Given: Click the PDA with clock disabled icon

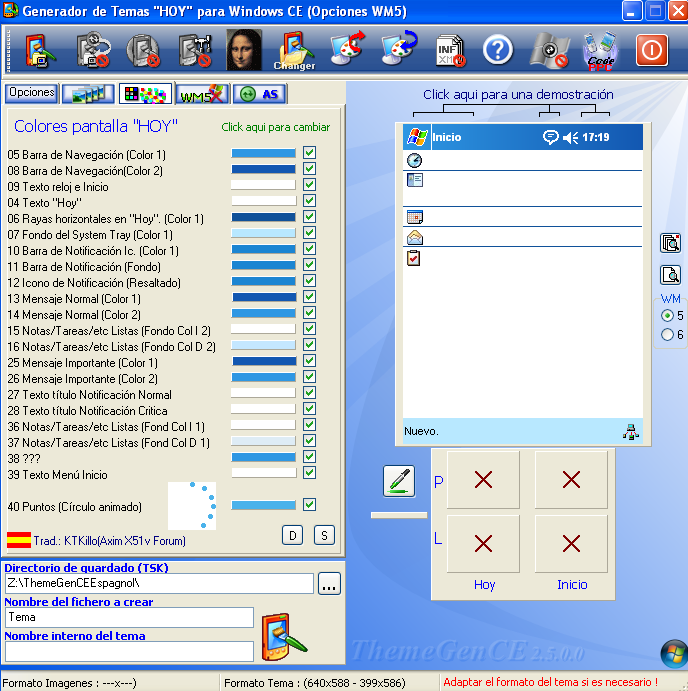Looking at the screenshot, I should (93, 50).
